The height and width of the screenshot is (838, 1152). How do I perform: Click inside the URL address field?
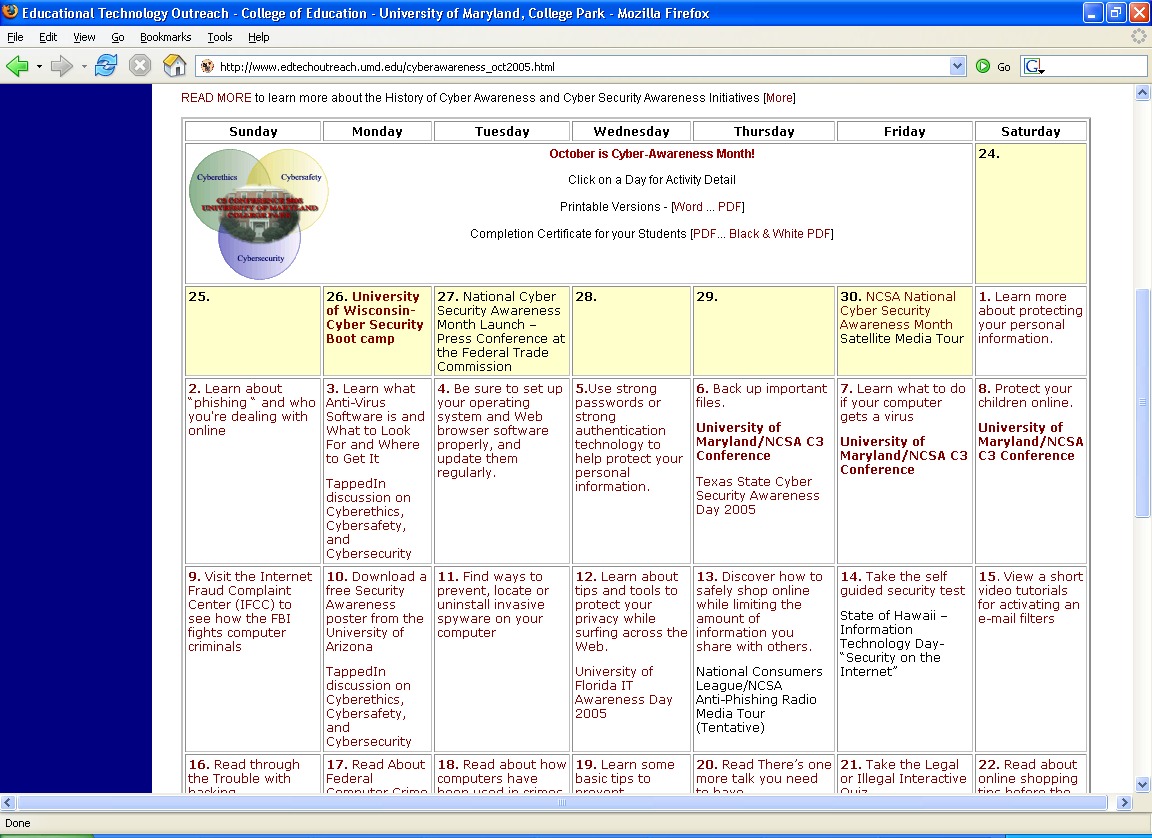click(580, 66)
